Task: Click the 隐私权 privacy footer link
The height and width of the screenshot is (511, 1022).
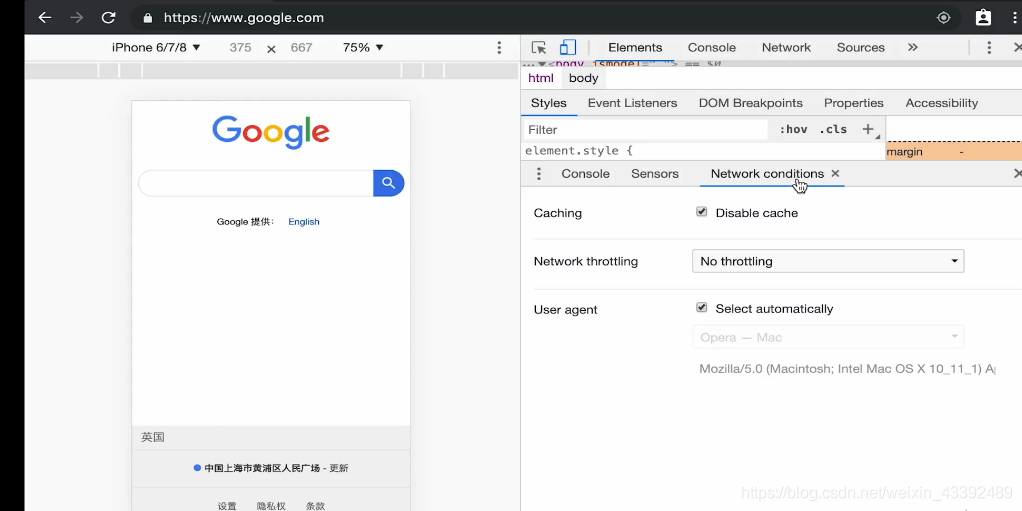Action: [271, 506]
